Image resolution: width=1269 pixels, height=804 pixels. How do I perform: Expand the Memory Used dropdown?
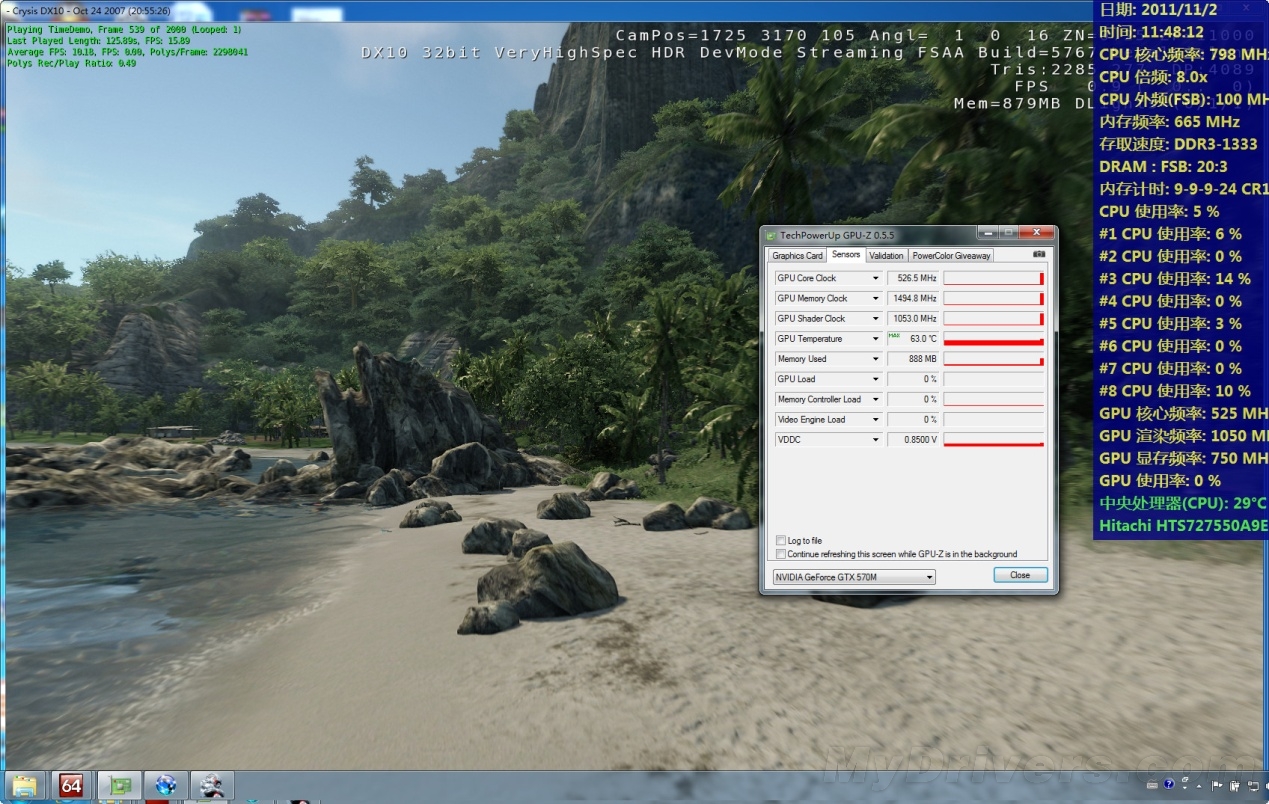pyautogui.click(x=875, y=359)
